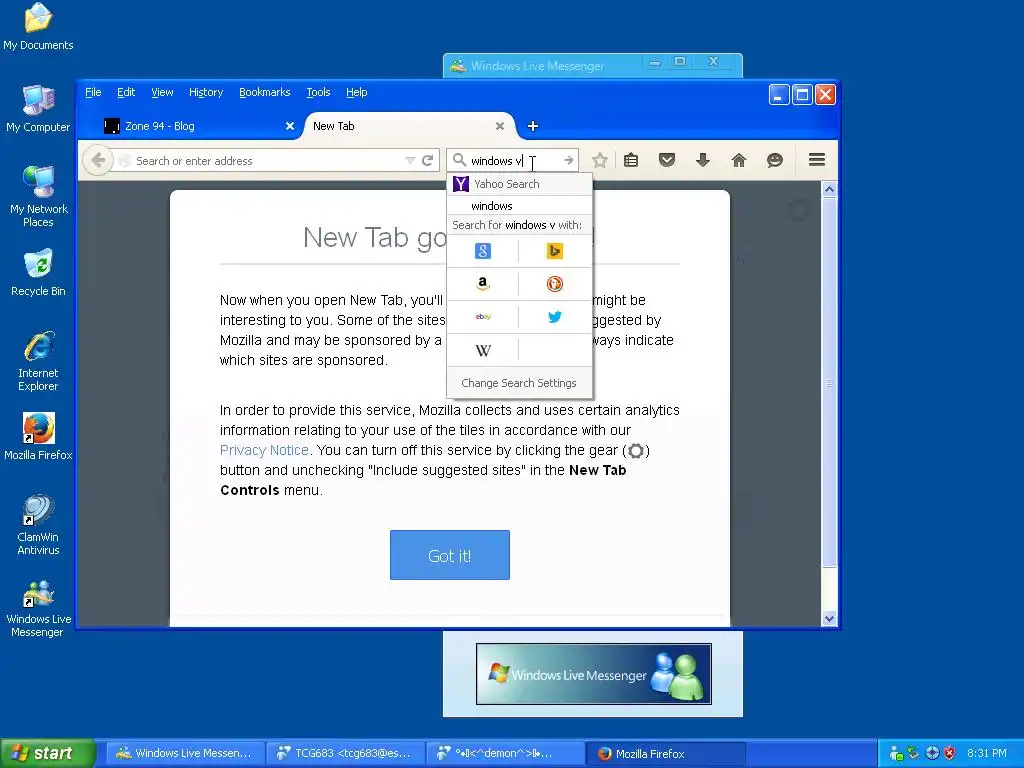Follow the Privacy Notice link
The width and height of the screenshot is (1024, 768).
click(x=264, y=450)
